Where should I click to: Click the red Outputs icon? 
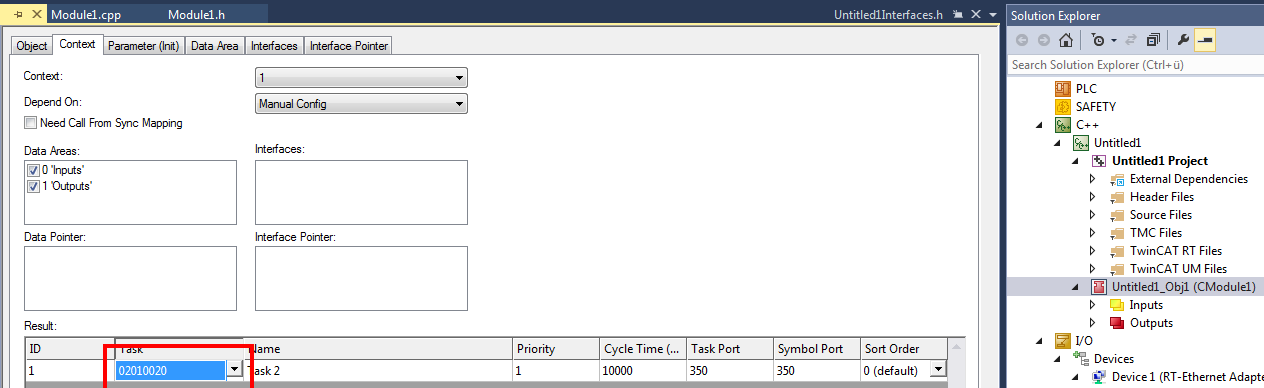[x=1117, y=323]
